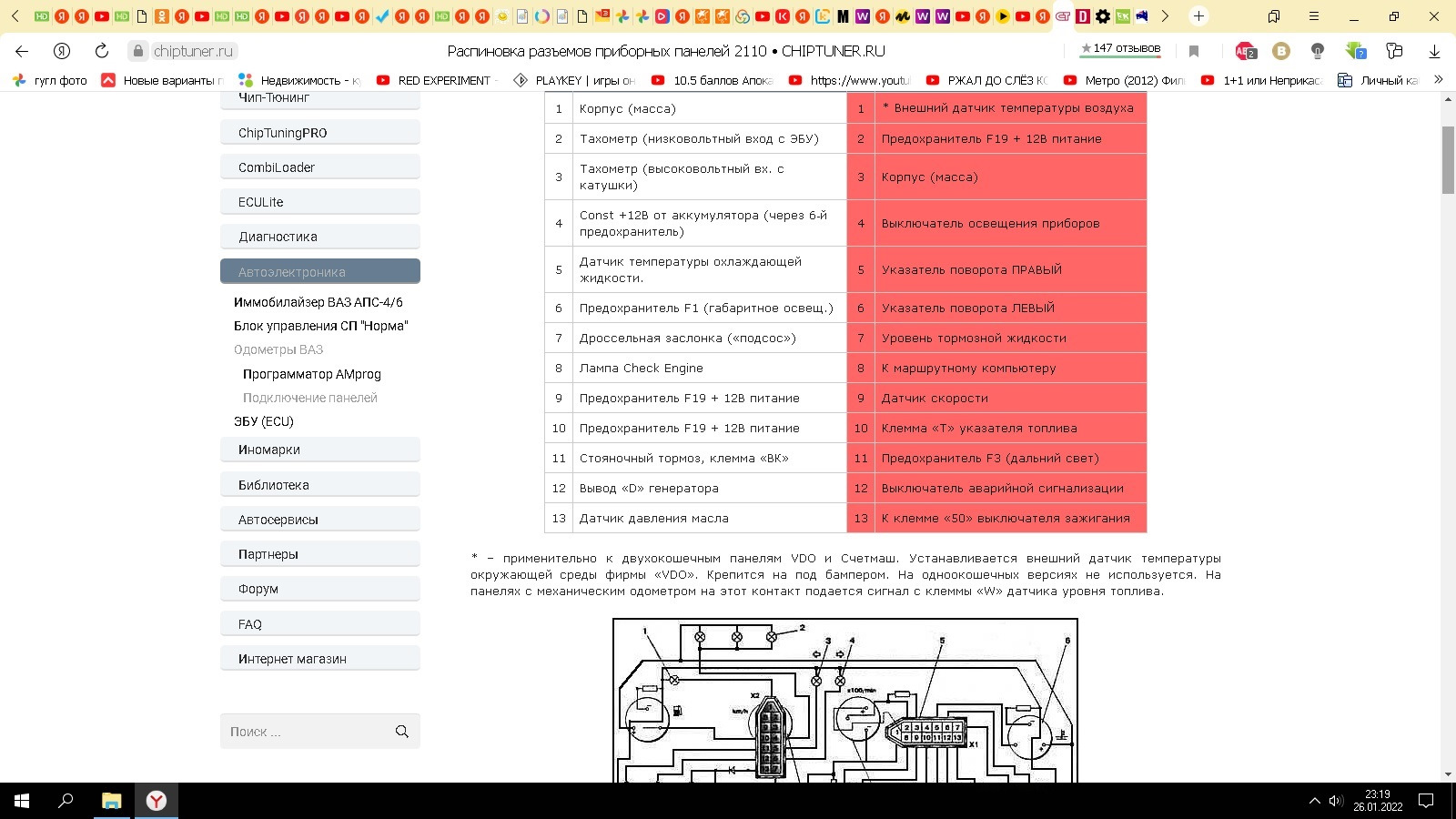Screen dimensions: 1456x819
Task: Open the ECULite sidebar section
Action: (x=320, y=202)
